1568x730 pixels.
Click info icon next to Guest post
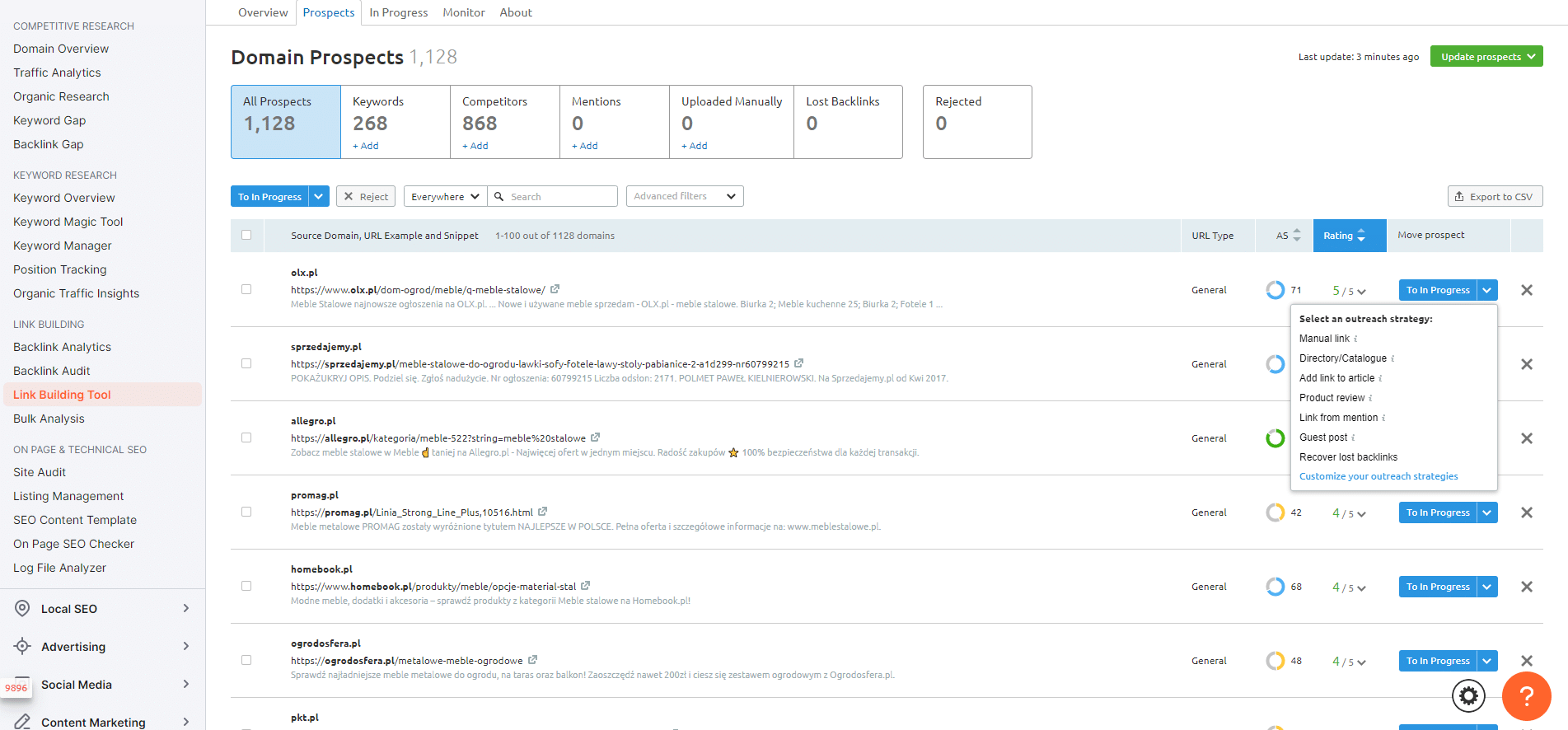pos(1353,438)
